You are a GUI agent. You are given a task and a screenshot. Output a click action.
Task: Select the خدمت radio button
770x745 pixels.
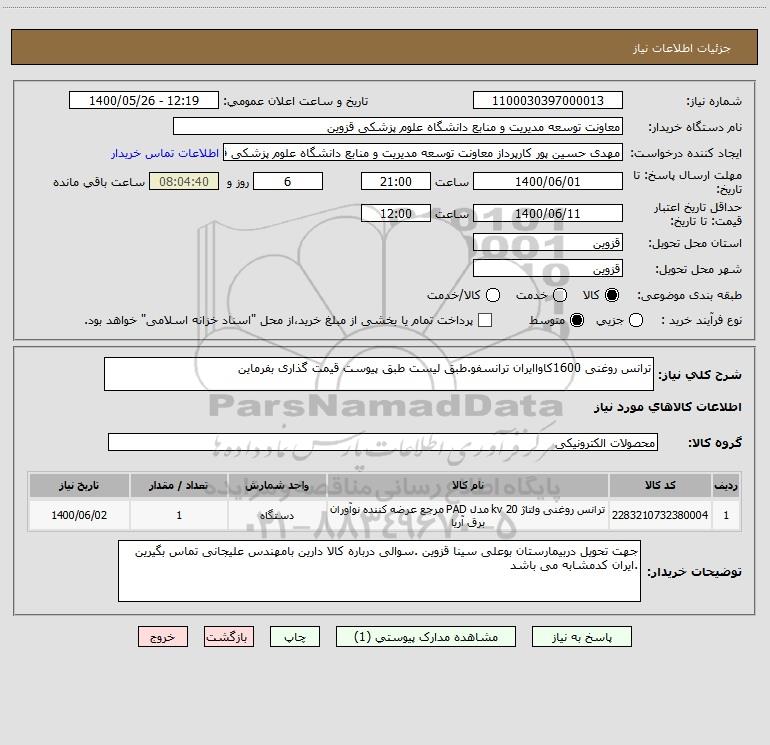[x=560, y=295]
